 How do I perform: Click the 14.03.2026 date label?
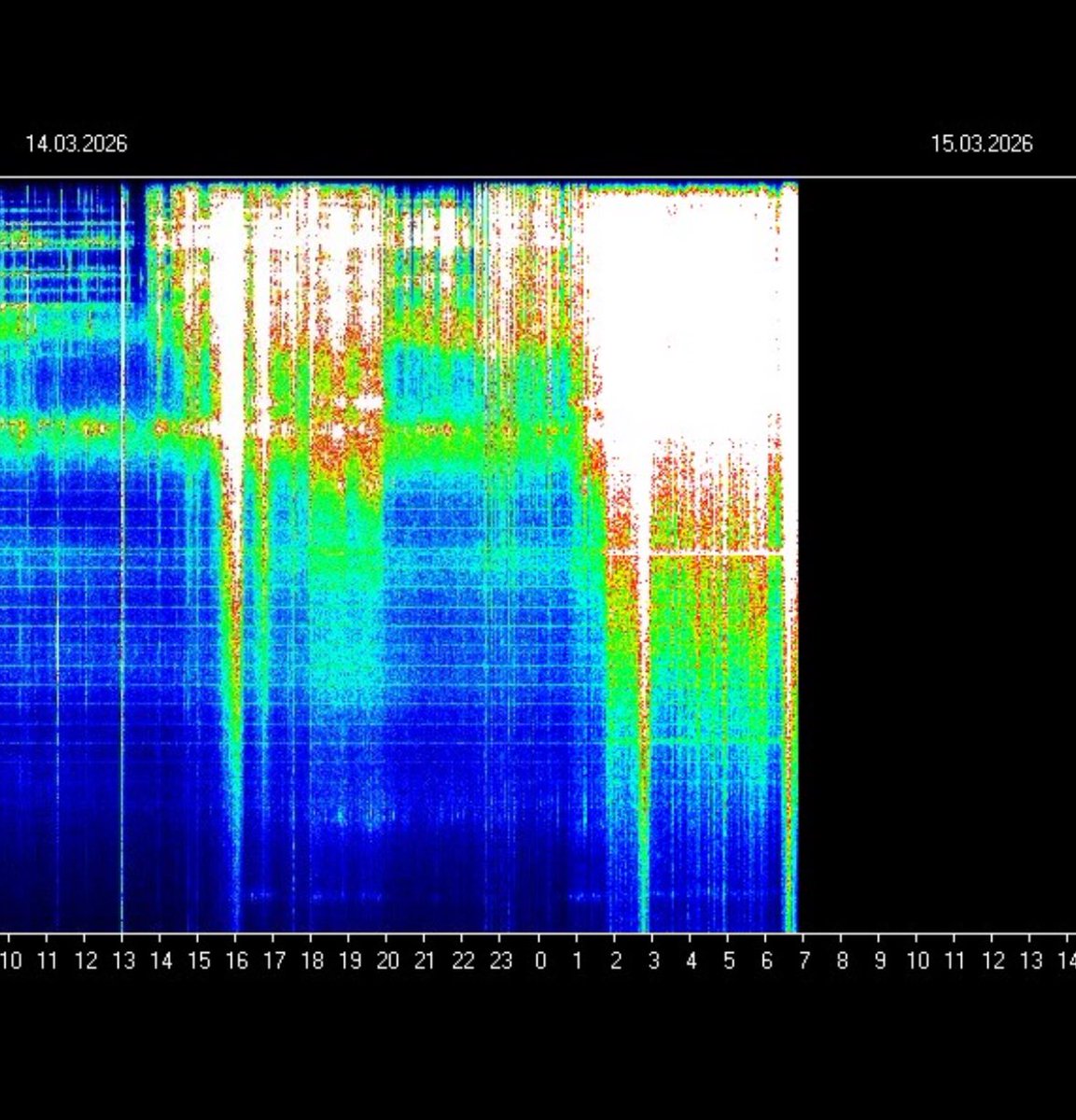[x=76, y=144]
